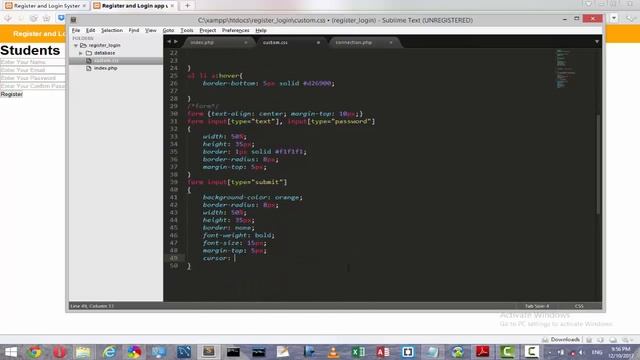Click the ENG language indicator in tray
The height and width of the screenshot is (360, 640).
(x=597, y=352)
